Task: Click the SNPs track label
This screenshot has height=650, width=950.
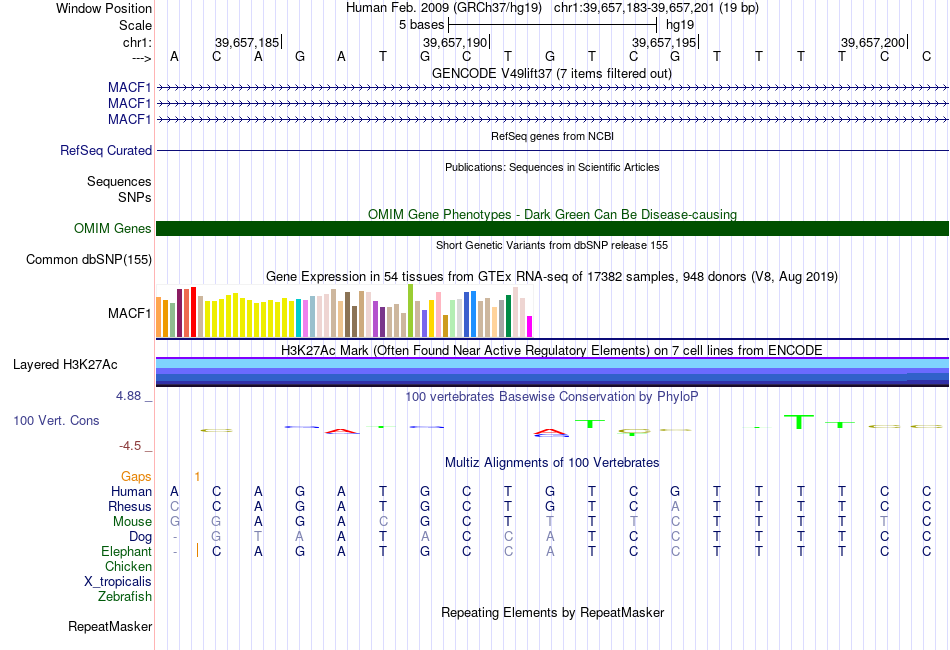Action: (x=135, y=197)
